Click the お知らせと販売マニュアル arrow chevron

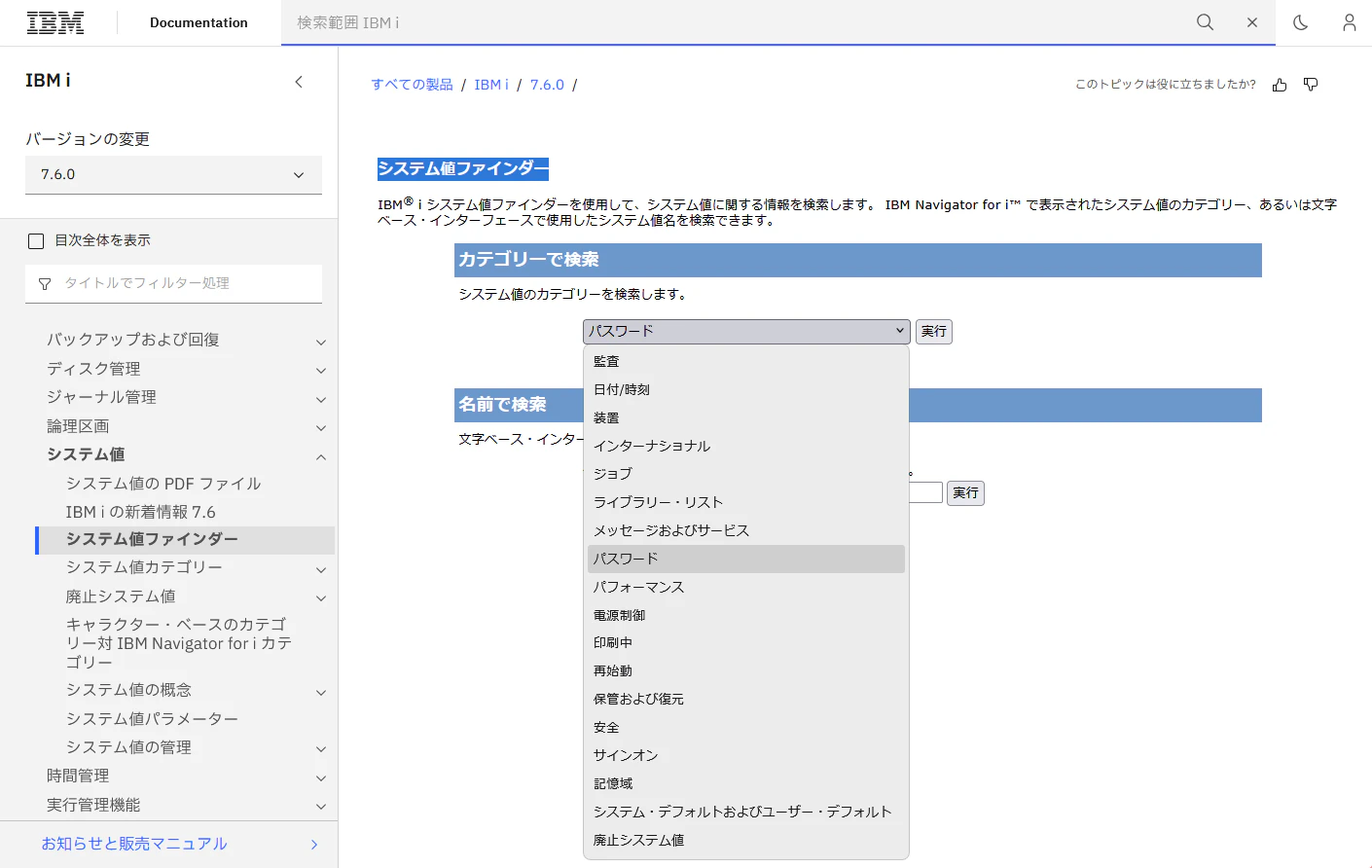[314, 844]
